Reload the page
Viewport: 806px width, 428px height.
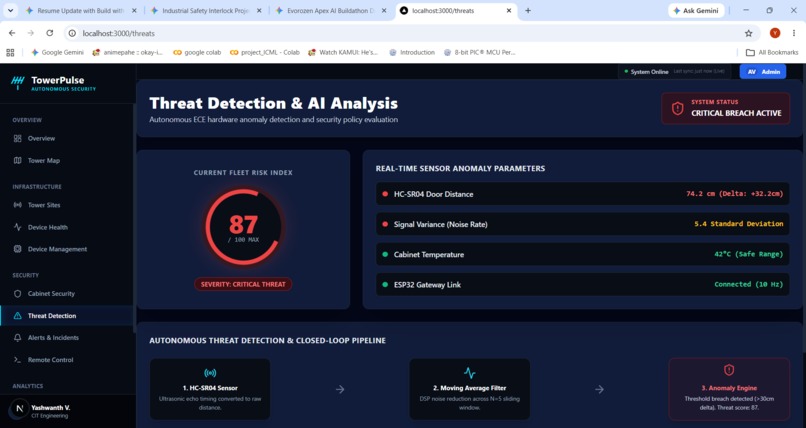(49, 33)
